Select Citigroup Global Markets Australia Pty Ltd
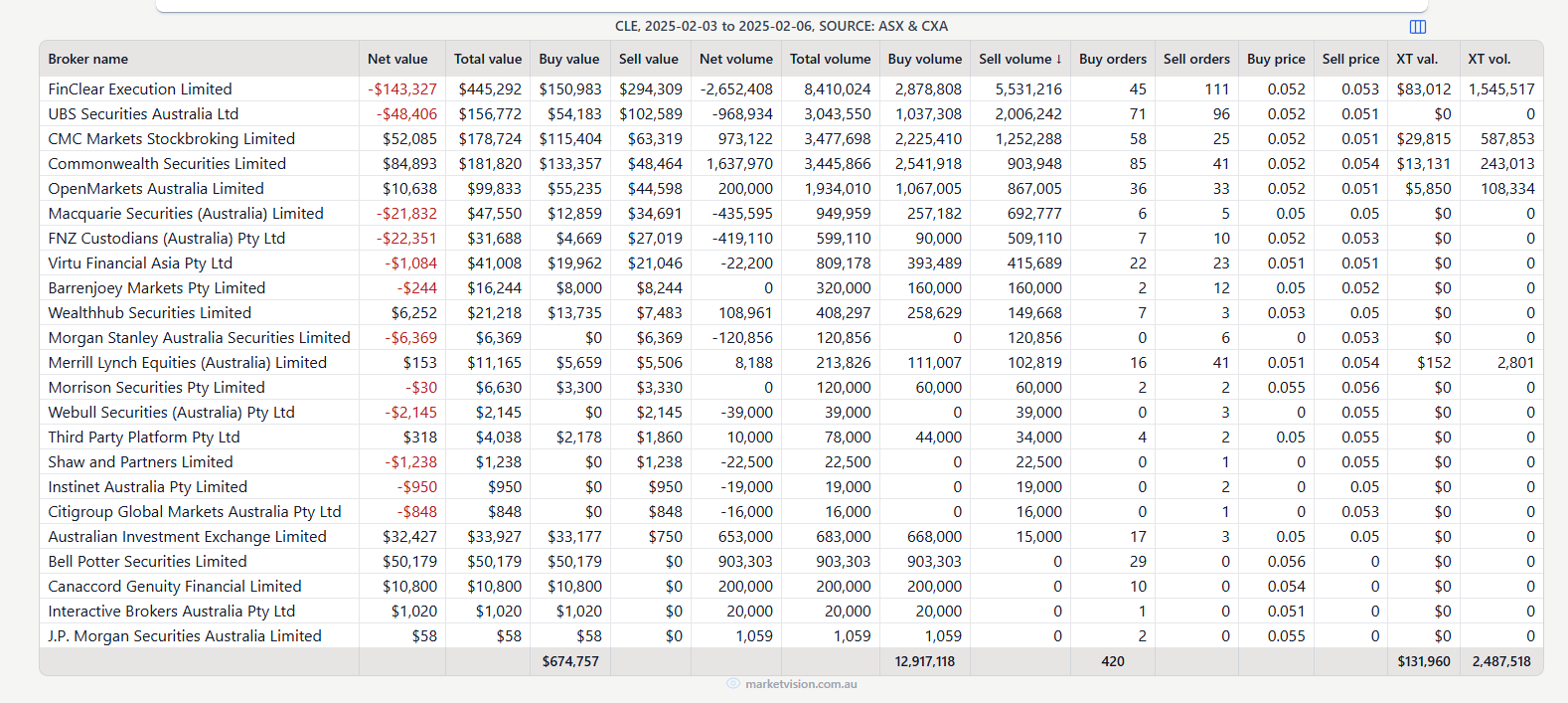 (x=195, y=511)
